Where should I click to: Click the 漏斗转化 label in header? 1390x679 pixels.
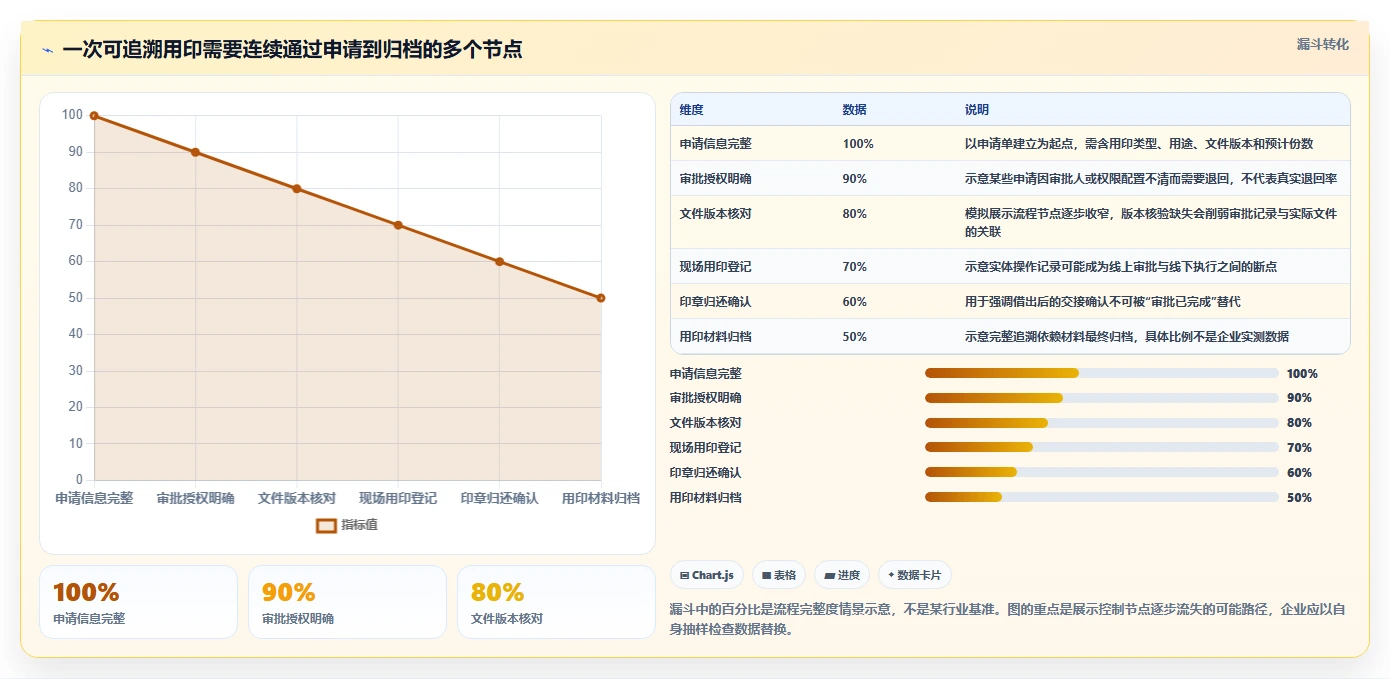(1323, 45)
